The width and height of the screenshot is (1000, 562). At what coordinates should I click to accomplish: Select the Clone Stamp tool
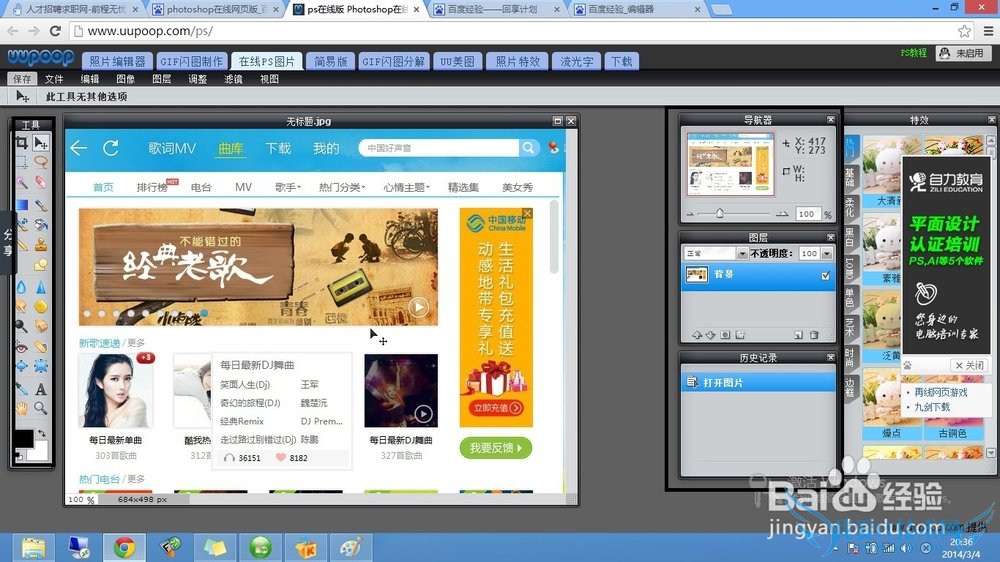(41, 245)
